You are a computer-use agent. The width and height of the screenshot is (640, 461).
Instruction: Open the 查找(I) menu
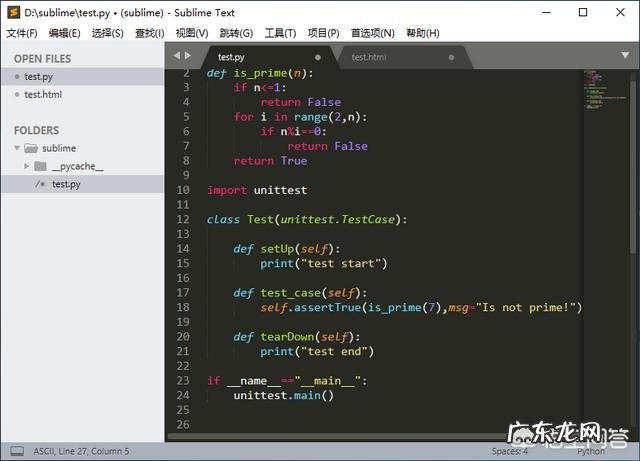tap(150, 33)
